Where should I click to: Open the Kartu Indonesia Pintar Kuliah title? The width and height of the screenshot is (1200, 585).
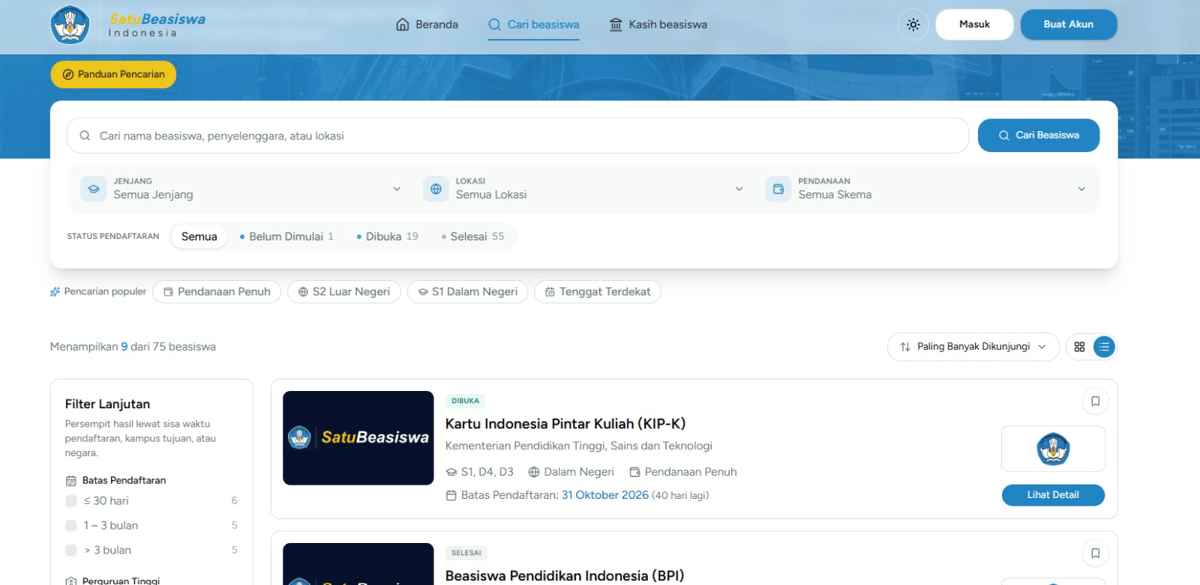(x=566, y=424)
